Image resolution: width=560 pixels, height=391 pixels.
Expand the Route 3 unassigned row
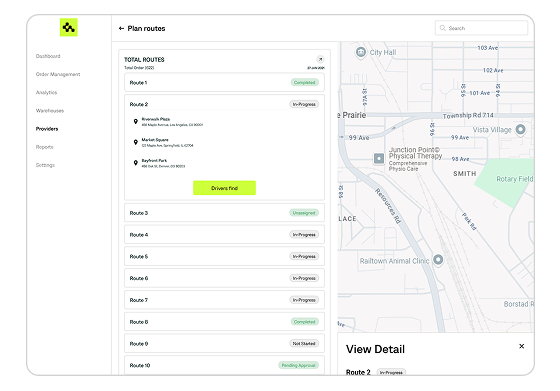(224, 213)
